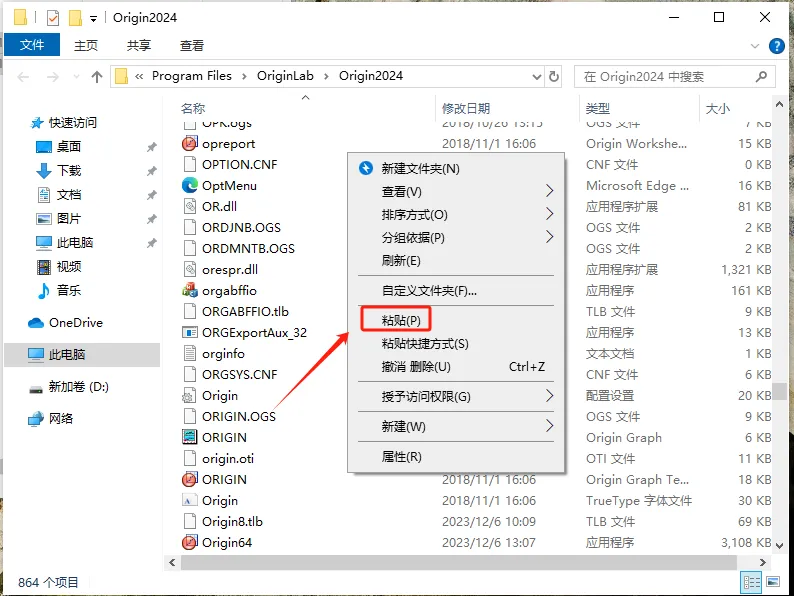Expand the 新建(W) submenu

[456, 426]
